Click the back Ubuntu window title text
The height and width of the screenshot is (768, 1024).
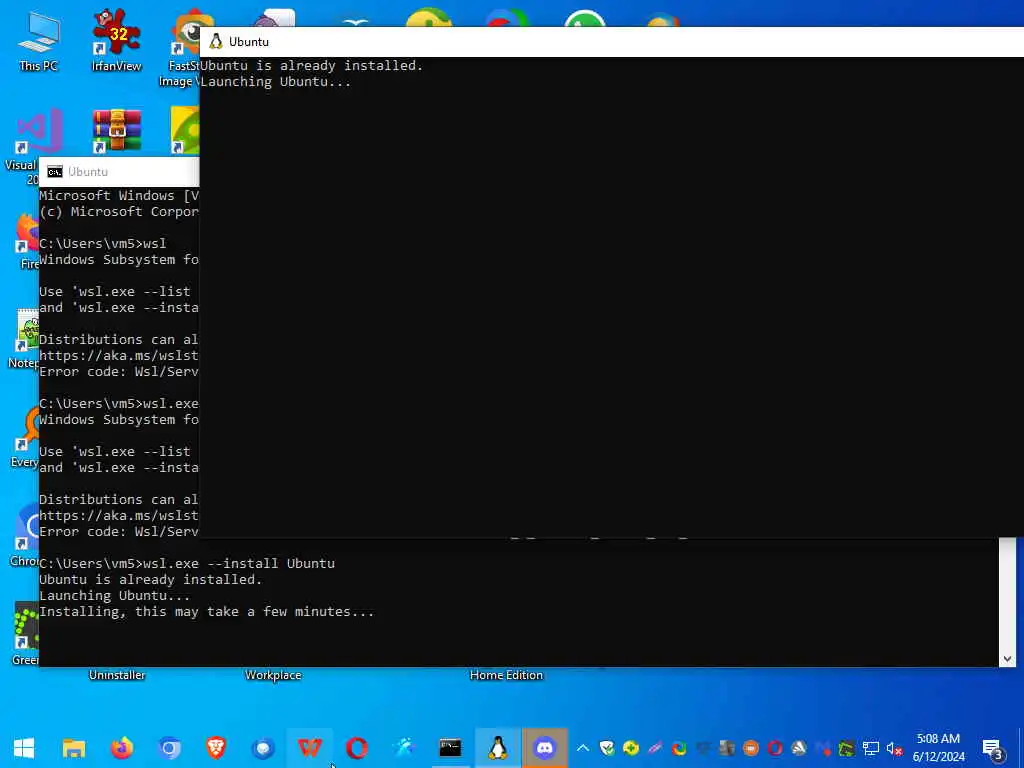88,172
